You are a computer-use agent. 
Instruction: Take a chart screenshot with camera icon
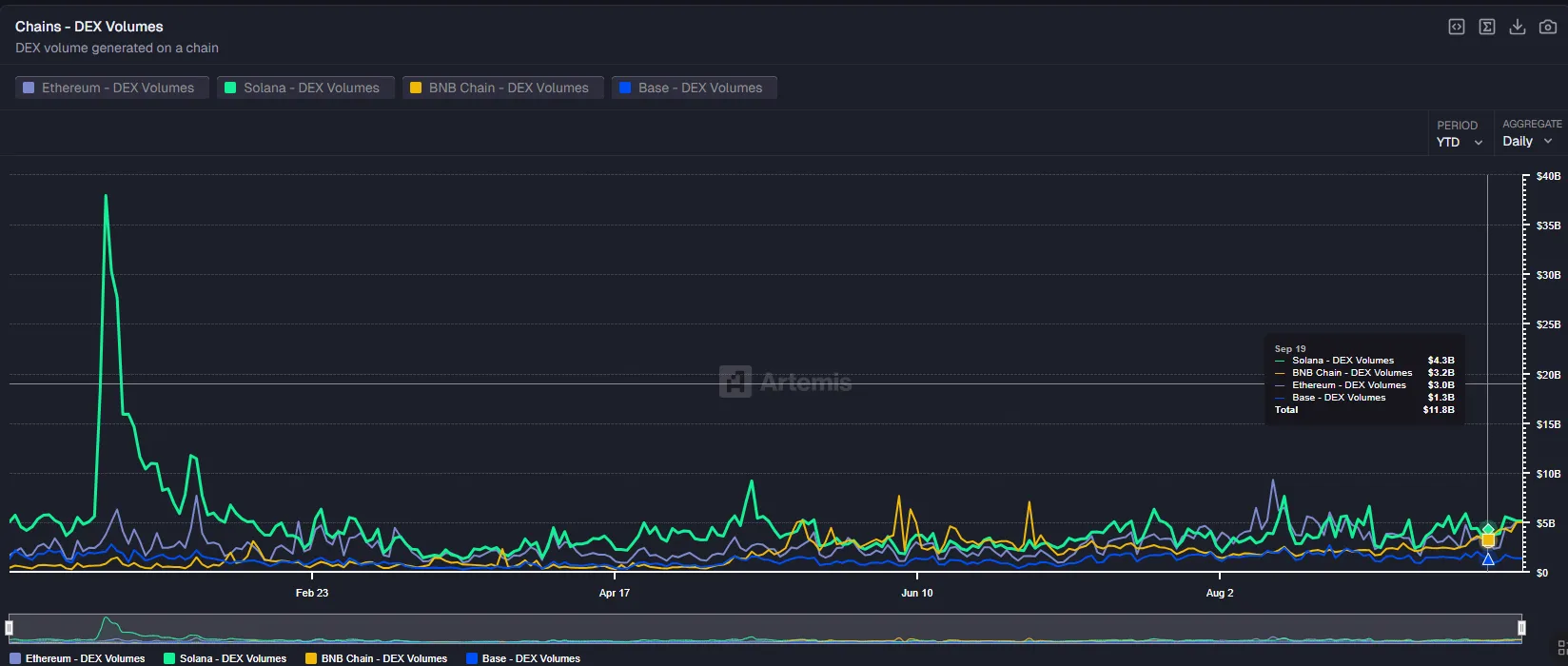pos(1548,27)
